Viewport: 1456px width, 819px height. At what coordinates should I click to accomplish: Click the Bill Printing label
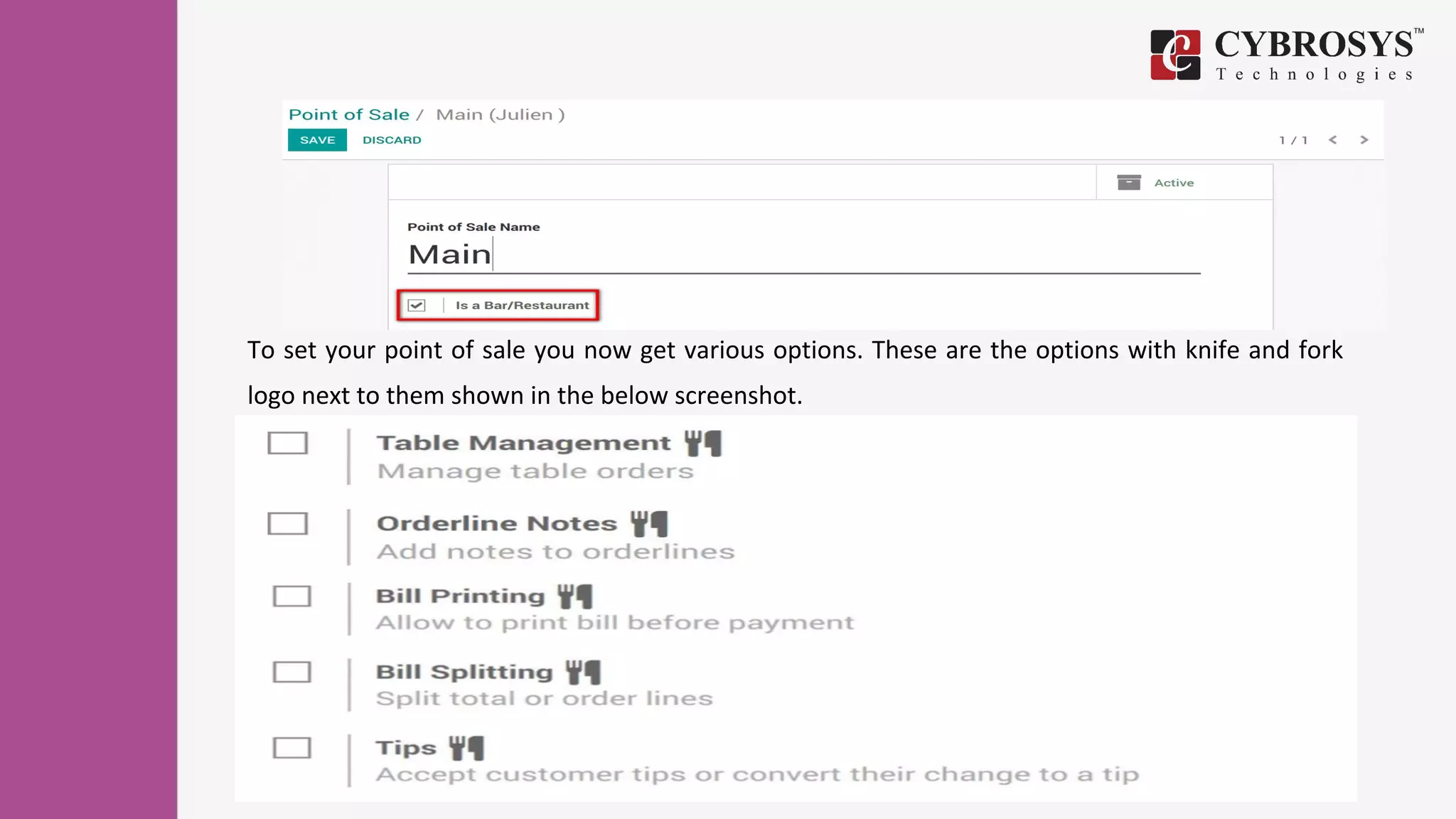(x=460, y=596)
